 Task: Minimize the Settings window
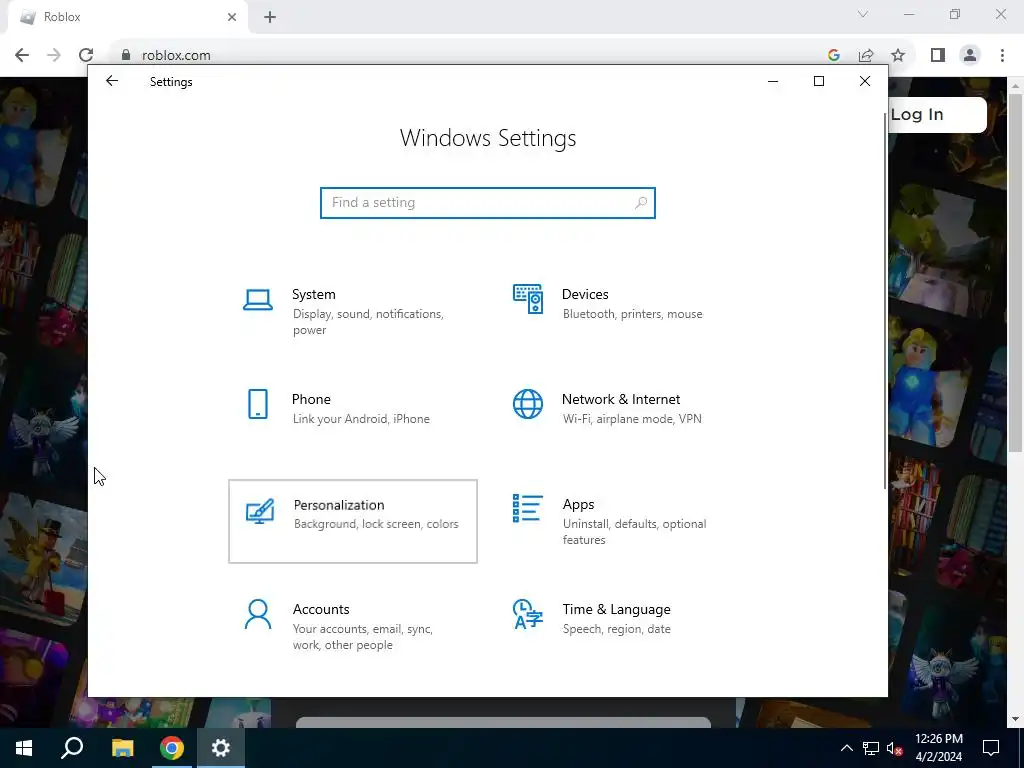[x=773, y=81]
